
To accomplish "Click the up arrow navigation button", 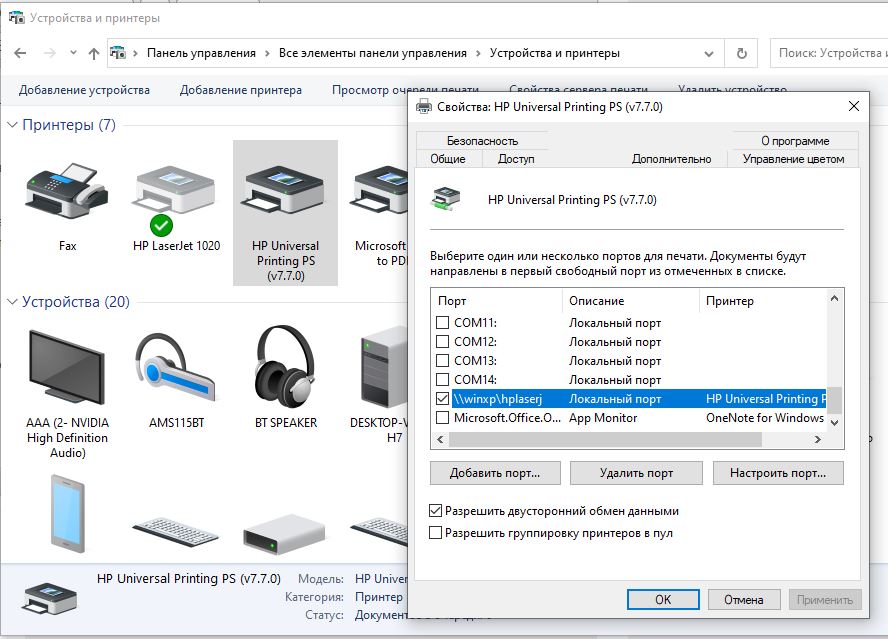I will [94, 54].
